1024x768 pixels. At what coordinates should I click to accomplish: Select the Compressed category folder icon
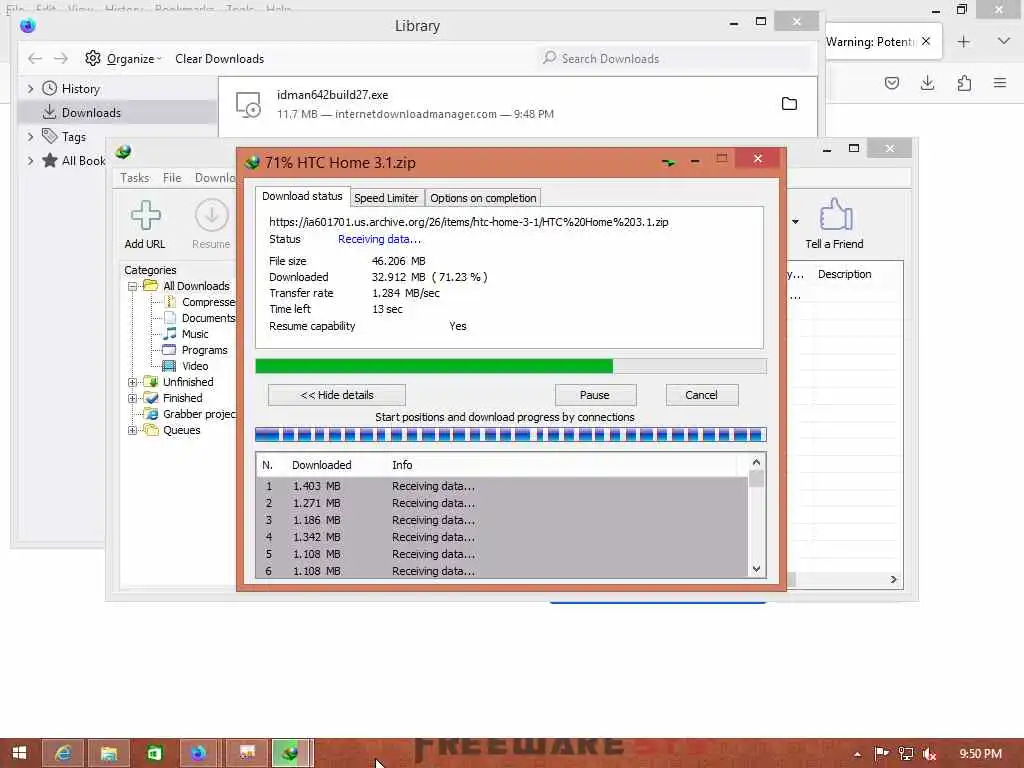pyautogui.click(x=170, y=302)
